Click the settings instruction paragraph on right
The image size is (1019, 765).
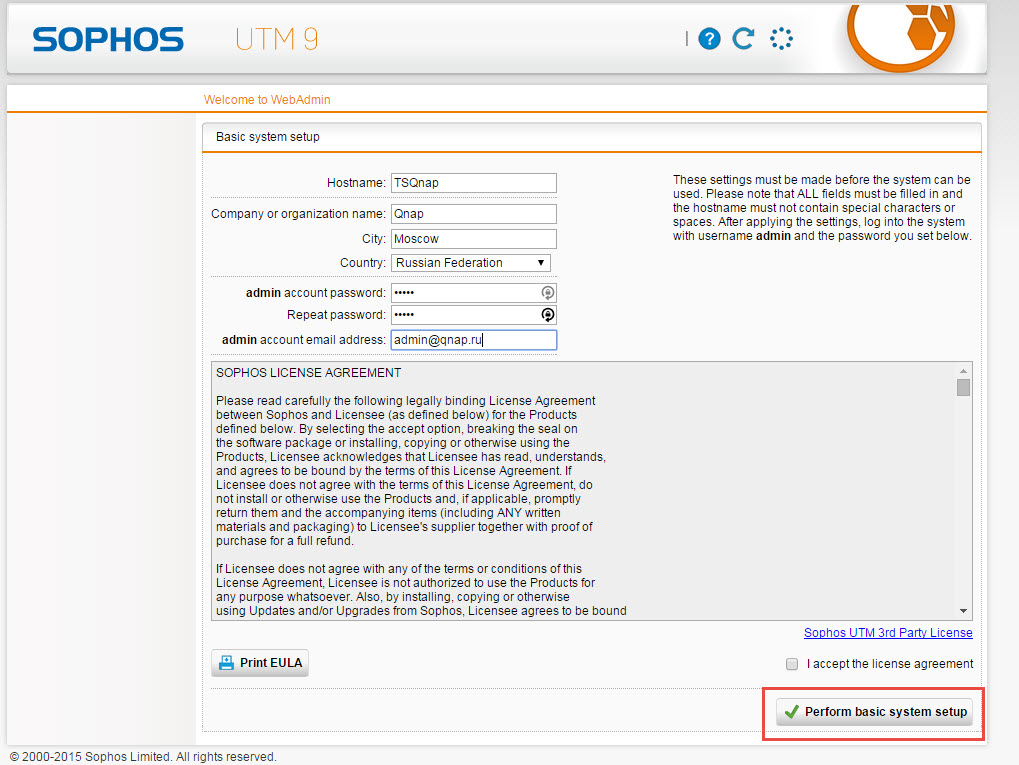(x=822, y=208)
